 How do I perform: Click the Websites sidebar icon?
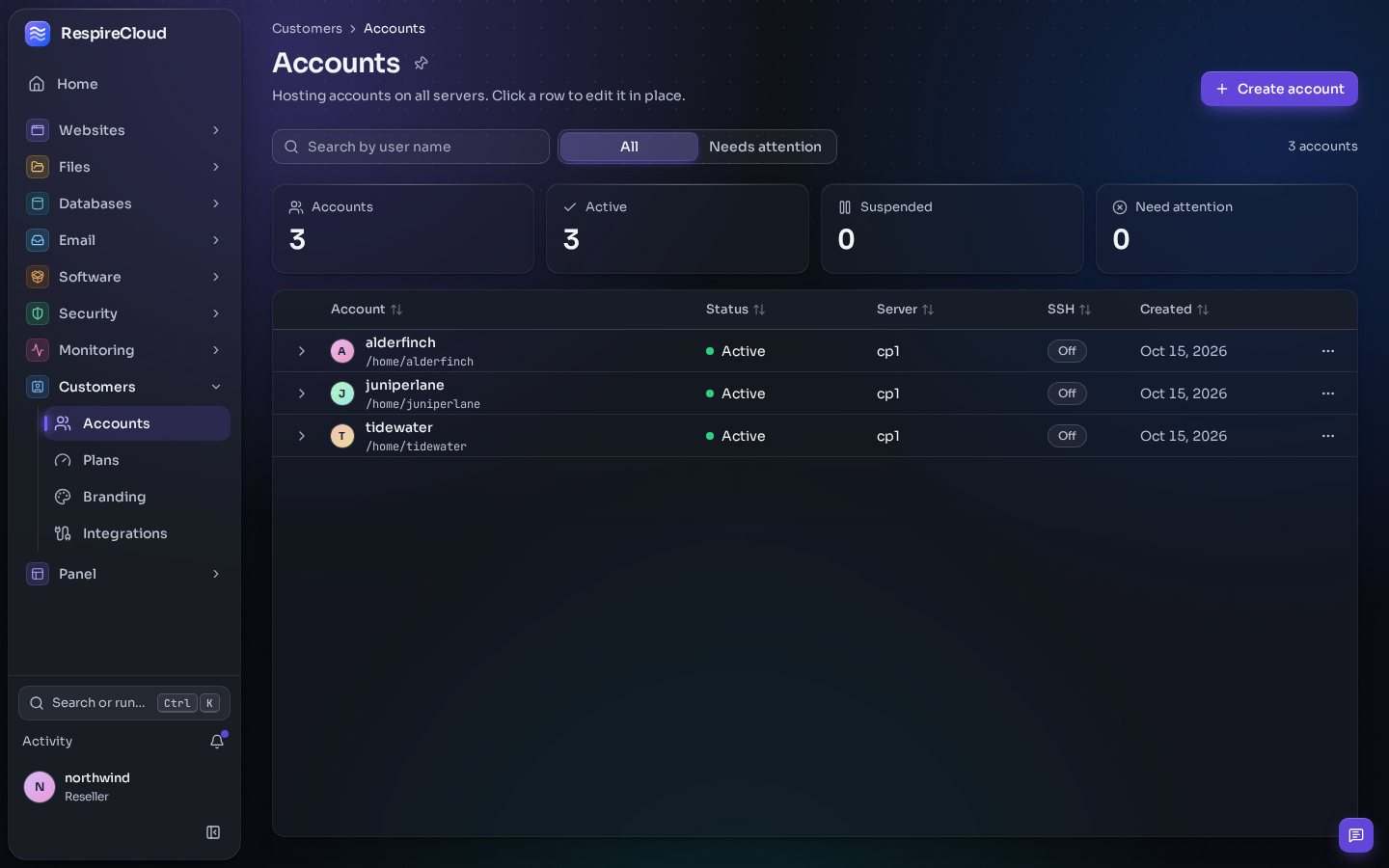coord(38,130)
